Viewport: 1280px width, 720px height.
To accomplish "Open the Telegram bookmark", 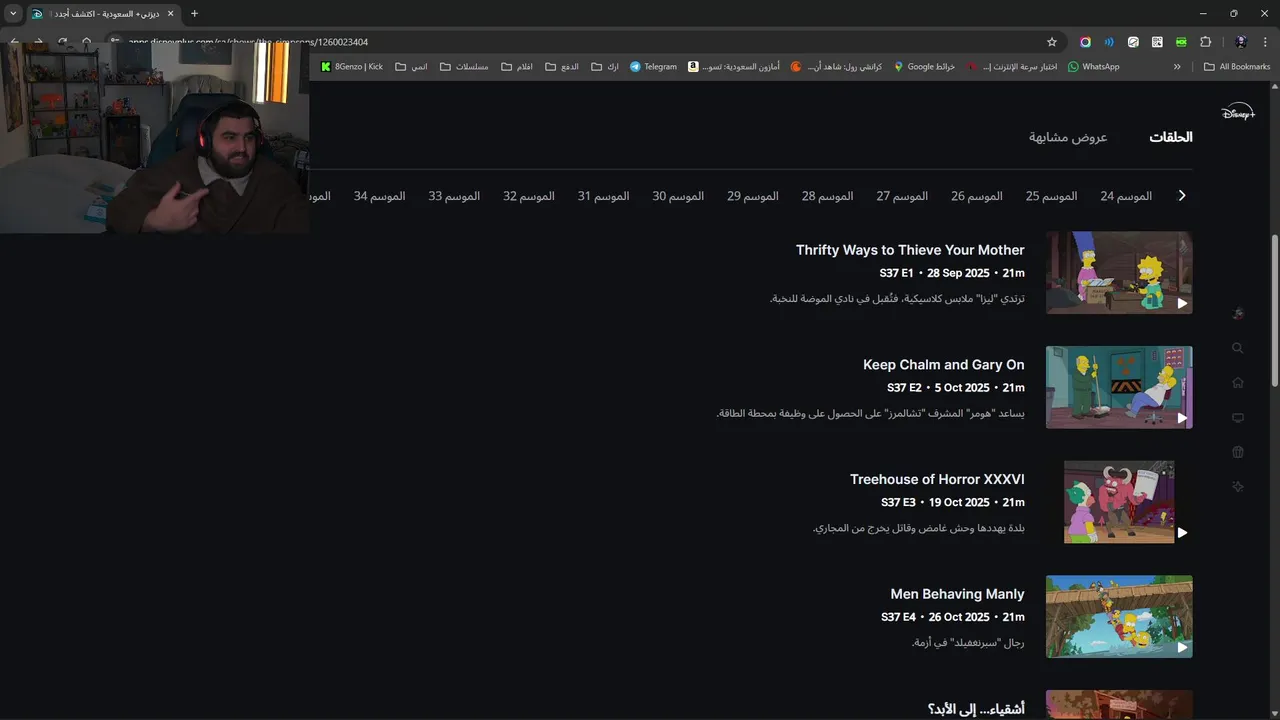I will [x=653, y=67].
